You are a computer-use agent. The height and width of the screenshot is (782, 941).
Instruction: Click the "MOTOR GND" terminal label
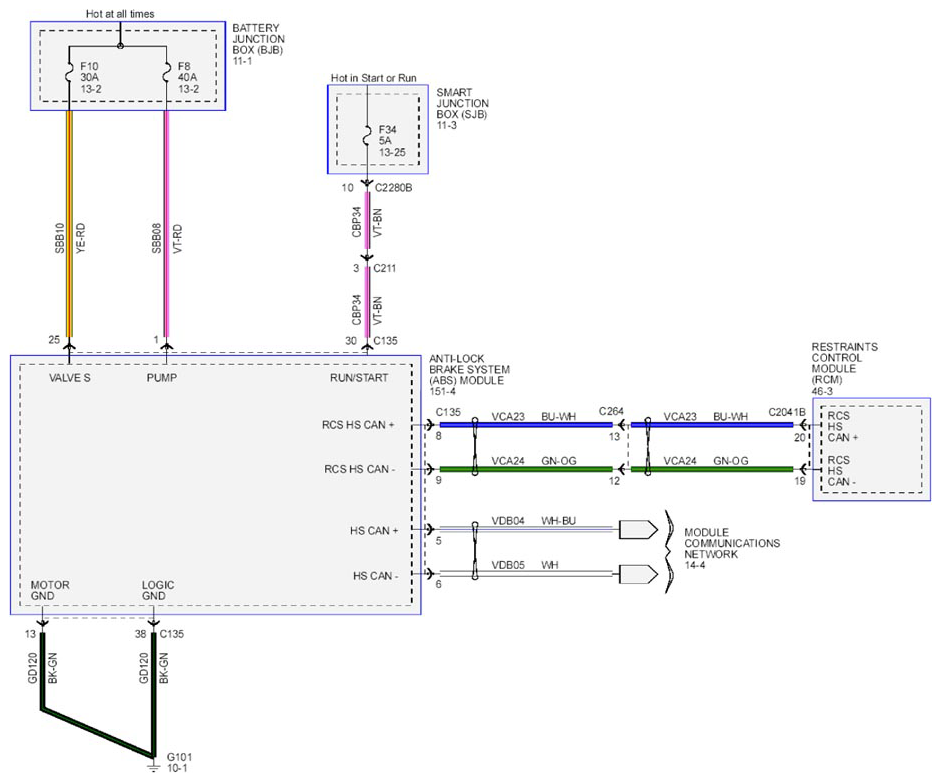pyautogui.click(x=50, y=590)
